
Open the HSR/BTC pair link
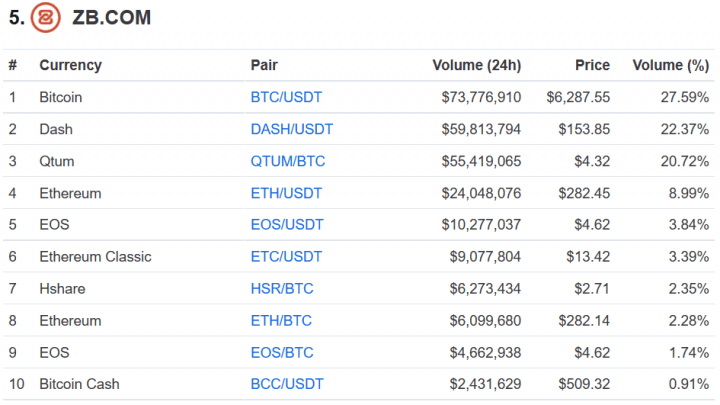[282, 289]
